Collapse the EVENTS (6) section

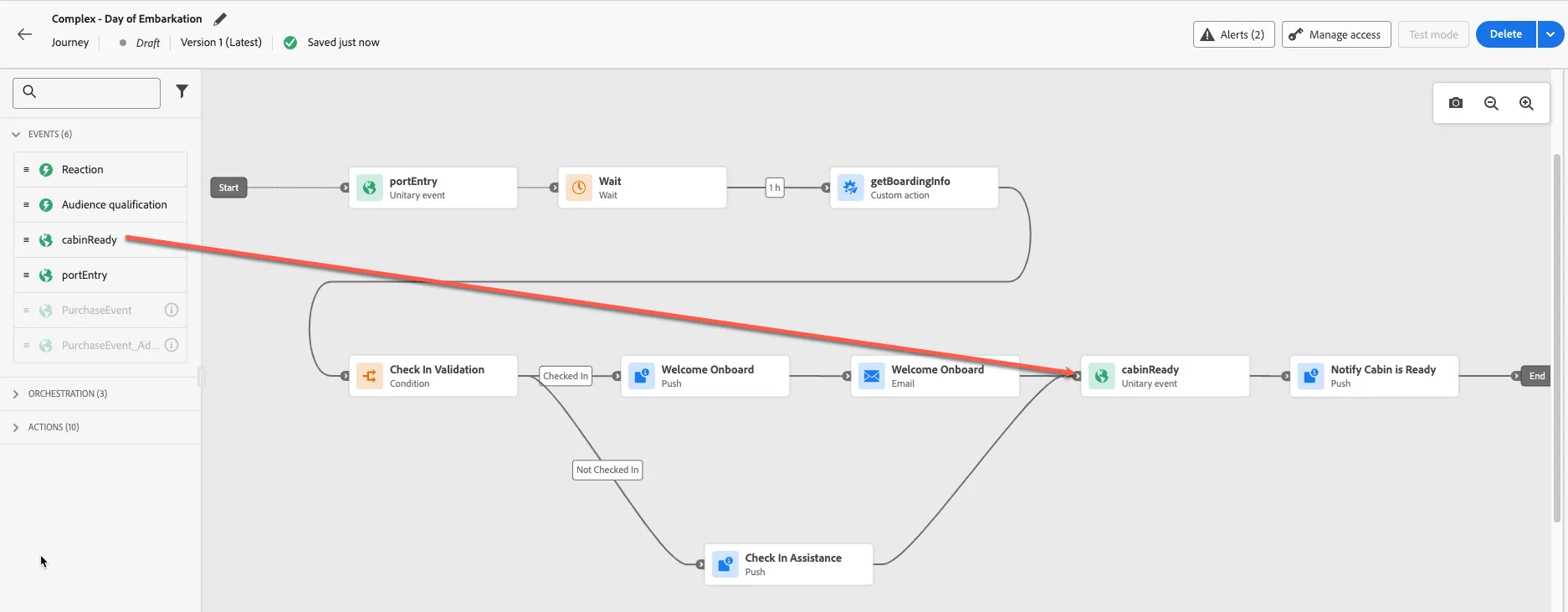pyautogui.click(x=16, y=134)
